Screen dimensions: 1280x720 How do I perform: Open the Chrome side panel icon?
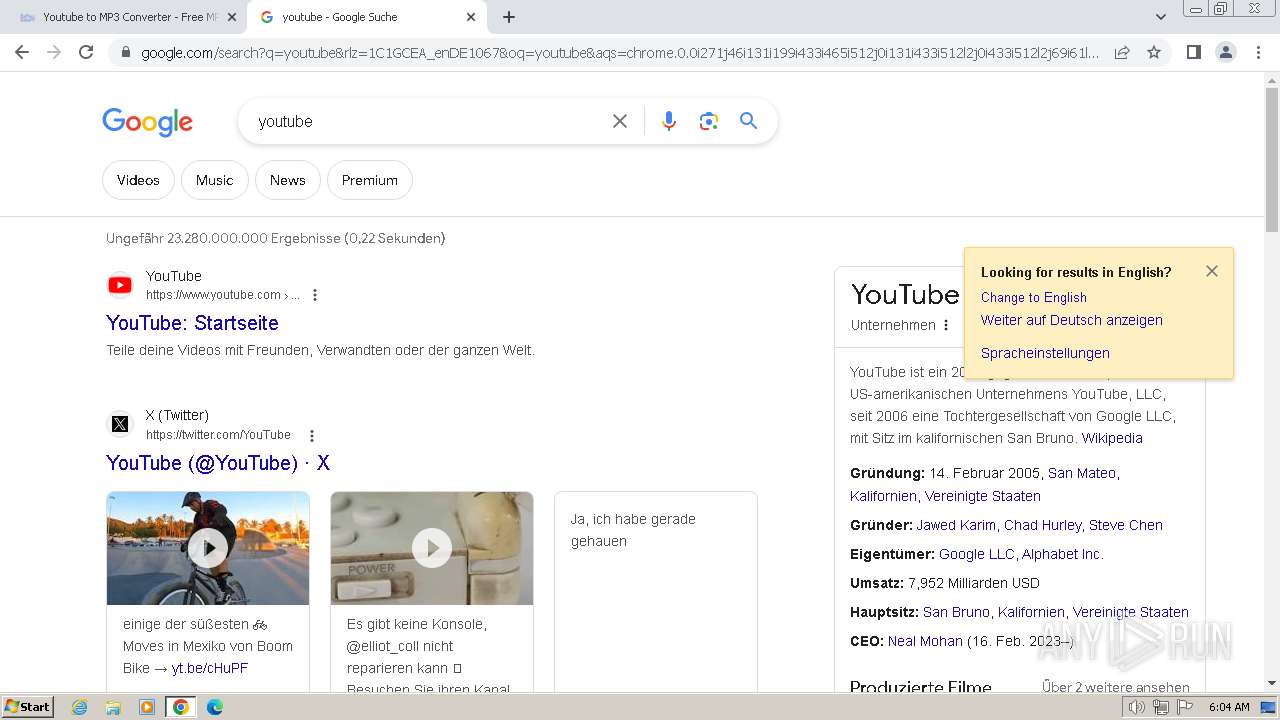1193,52
